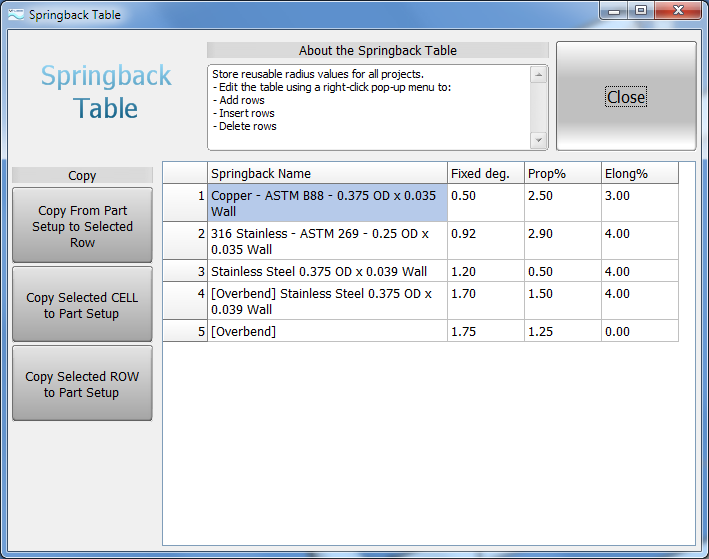Click the Prop% column header
Viewport: 709px width, 559px height.
pos(562,173)
